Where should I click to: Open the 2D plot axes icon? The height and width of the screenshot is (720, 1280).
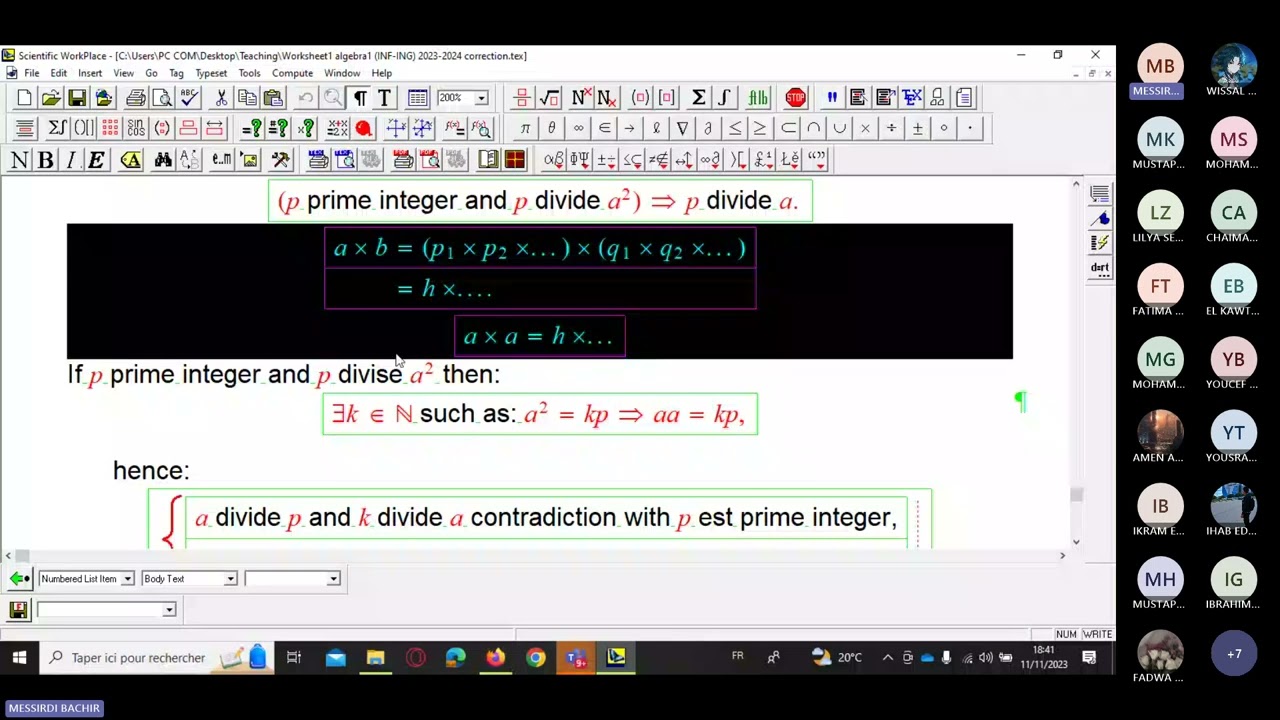point(396,128)
